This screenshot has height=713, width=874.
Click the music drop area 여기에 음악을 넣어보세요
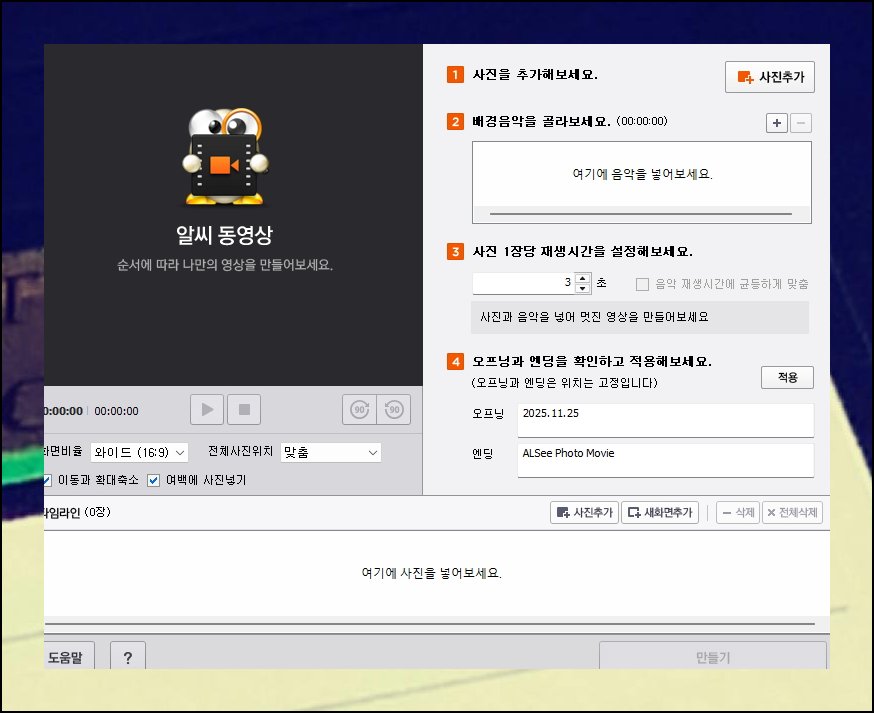click(642, 174)
